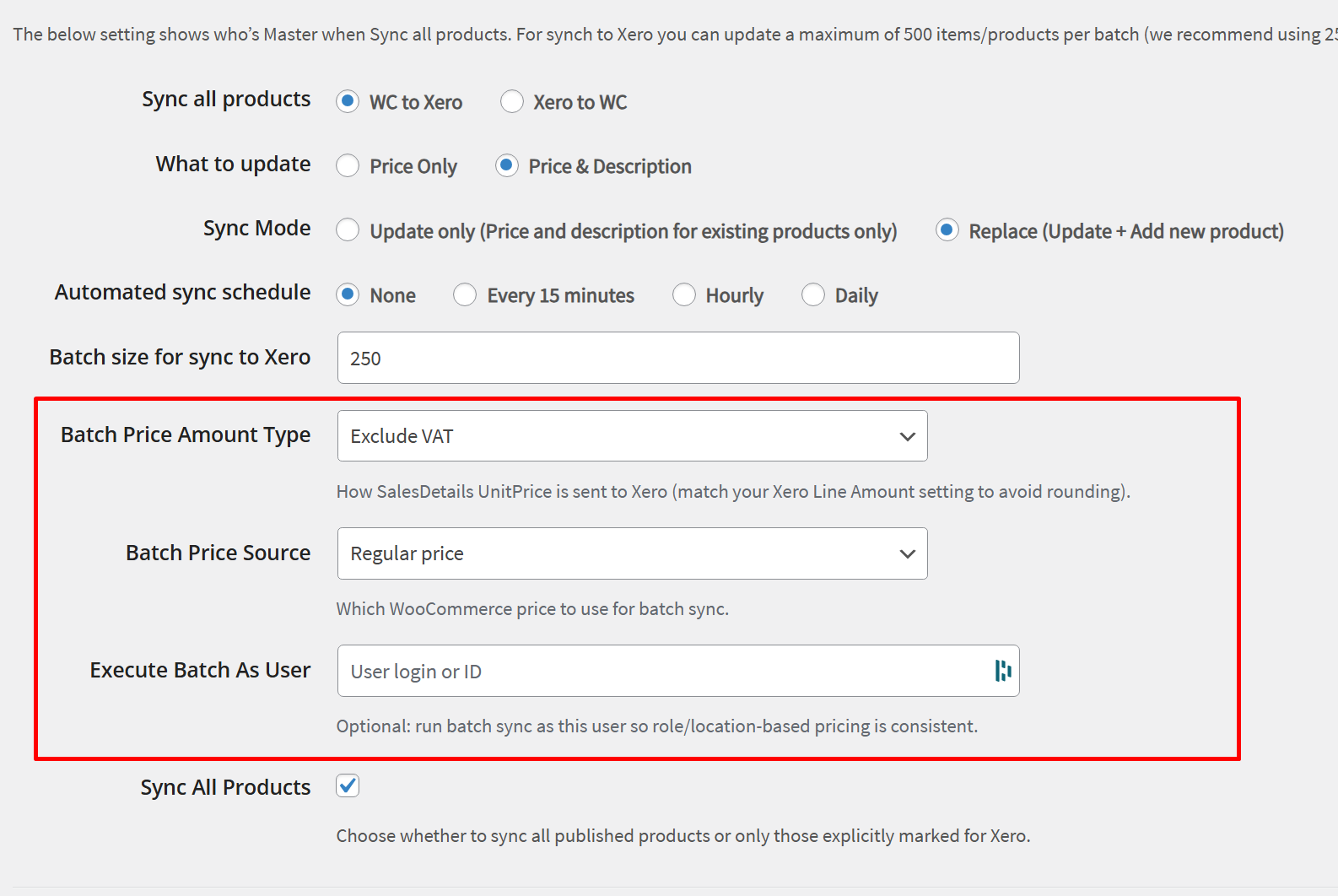Click the Batch Price Source label
Screen dimensions: 1338x896
[x=218, y=553]
